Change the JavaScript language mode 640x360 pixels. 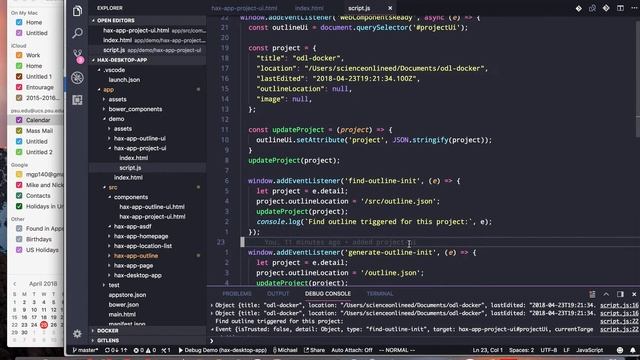[589, 350]
